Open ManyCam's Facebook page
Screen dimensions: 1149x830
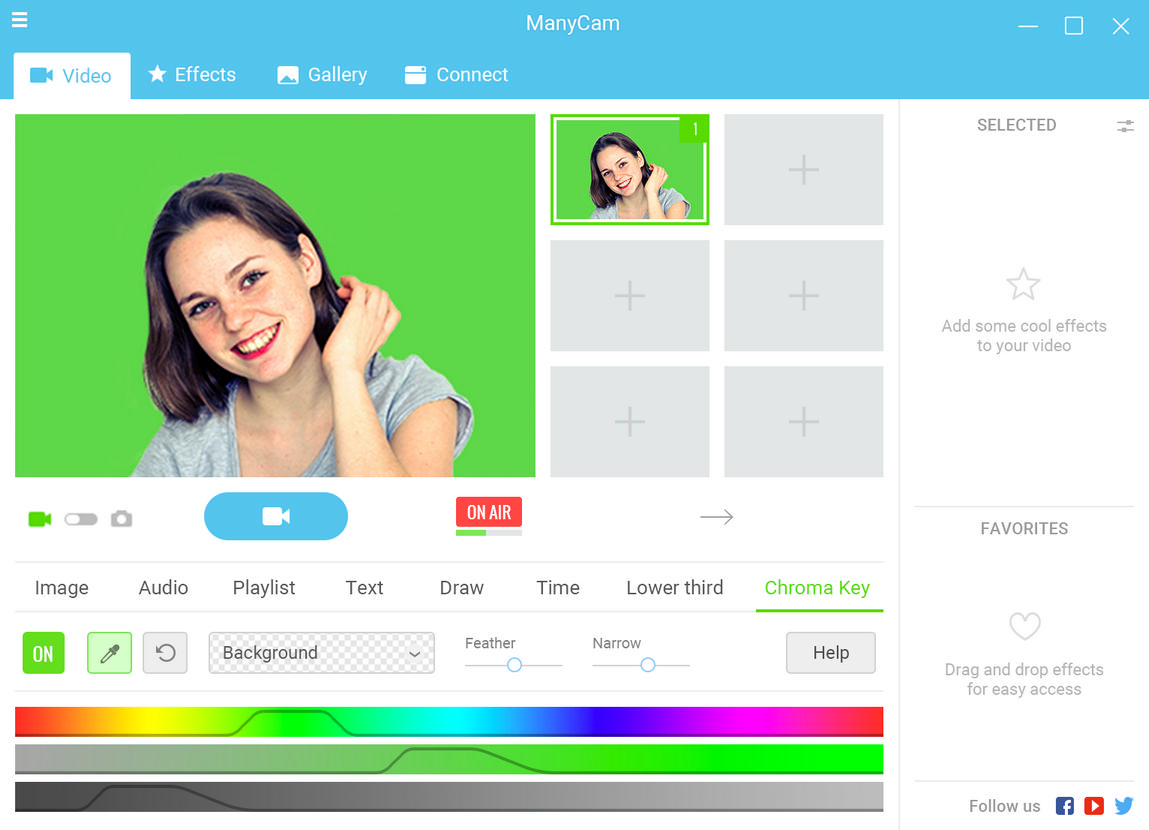pos(1065,806)
